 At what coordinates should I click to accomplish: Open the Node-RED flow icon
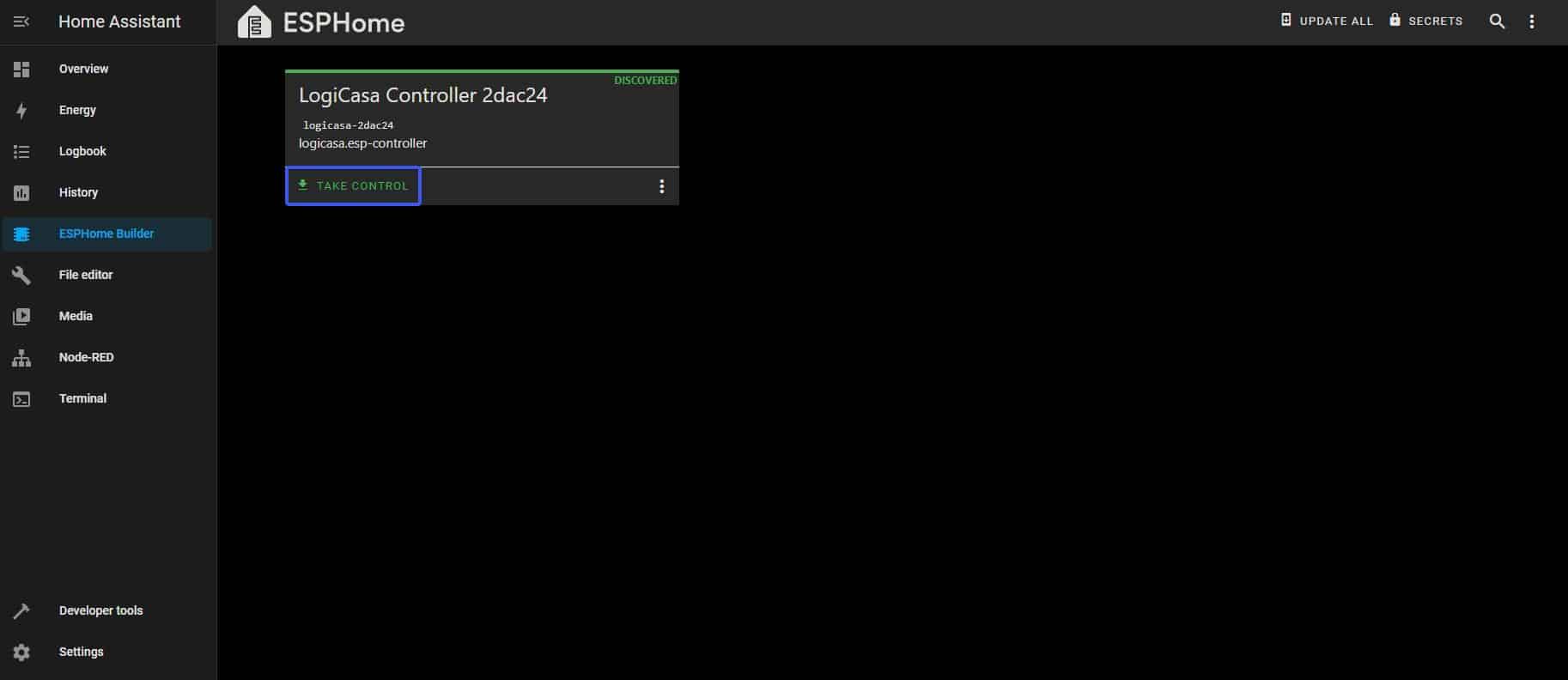pos(21,357)
